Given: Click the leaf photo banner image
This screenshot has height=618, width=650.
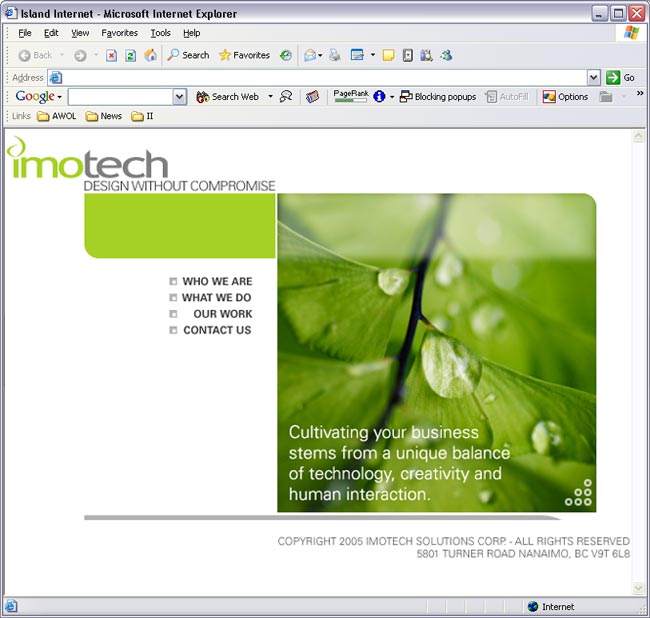Looking at the screenshot, I should coord(437,353).
